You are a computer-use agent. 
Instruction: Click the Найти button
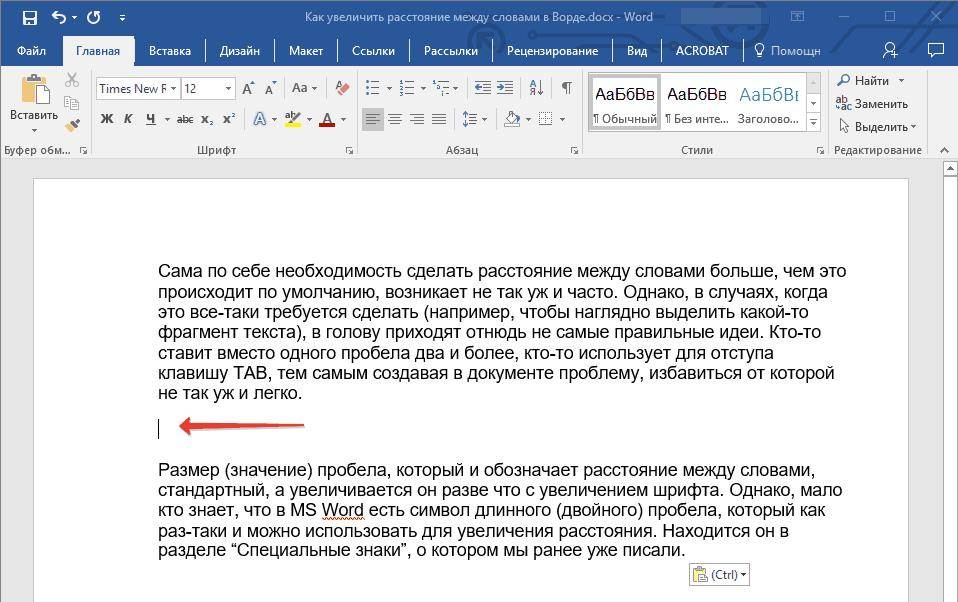pos(870,80)
